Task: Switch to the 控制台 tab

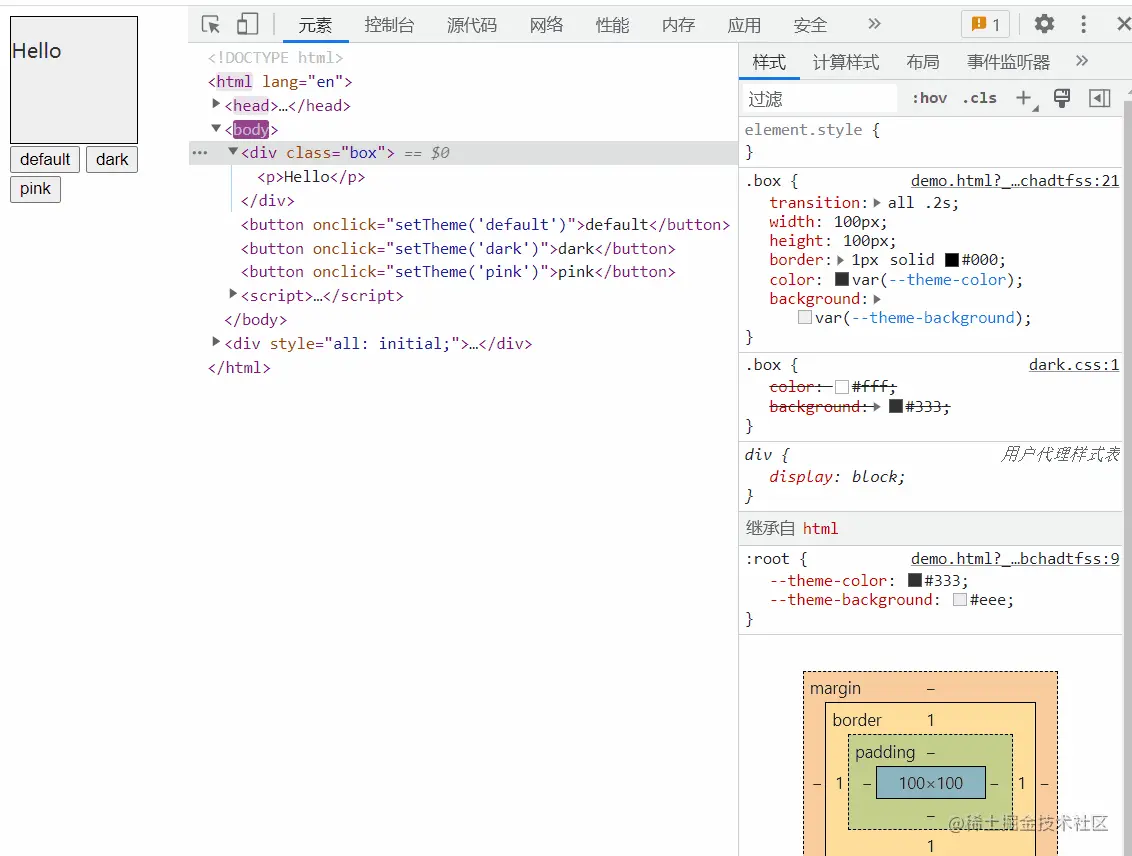Action: [x=389, y=25]
